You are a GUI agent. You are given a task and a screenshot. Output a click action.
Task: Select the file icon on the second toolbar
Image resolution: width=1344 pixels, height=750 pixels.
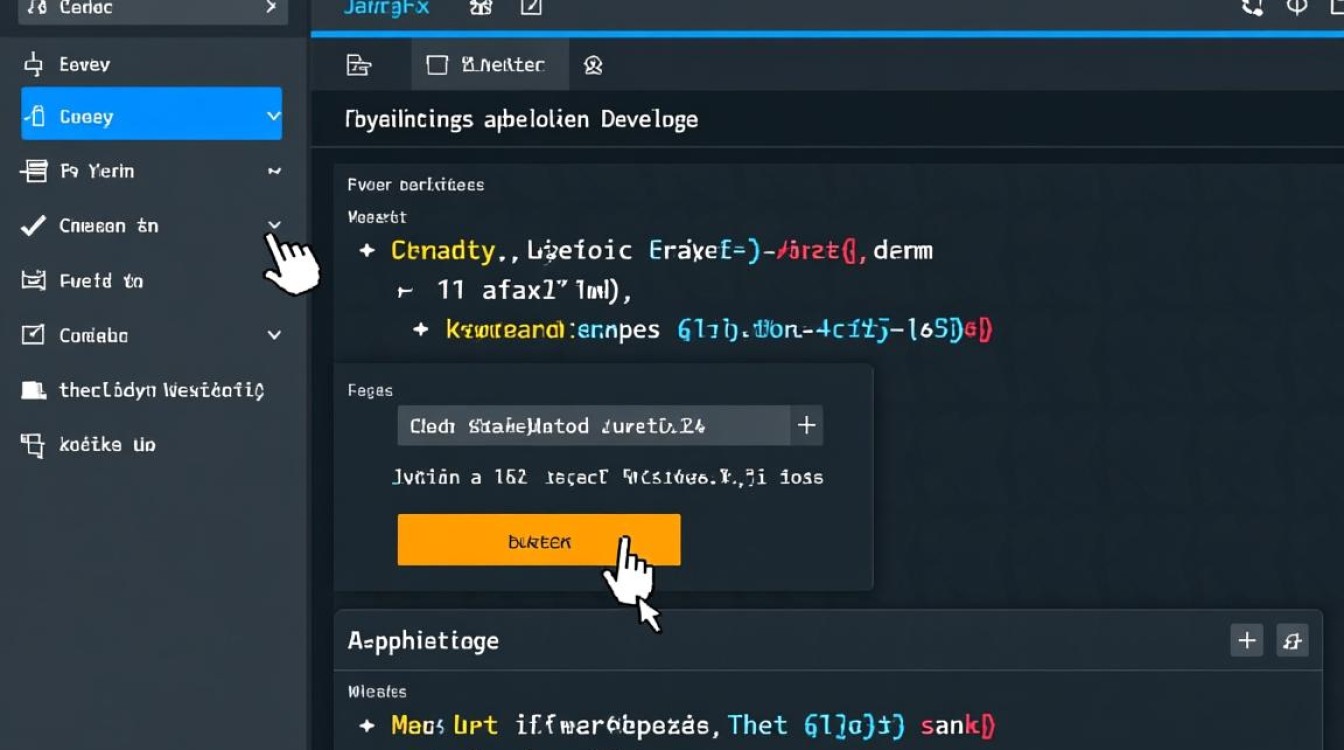[x=358, y=64]
